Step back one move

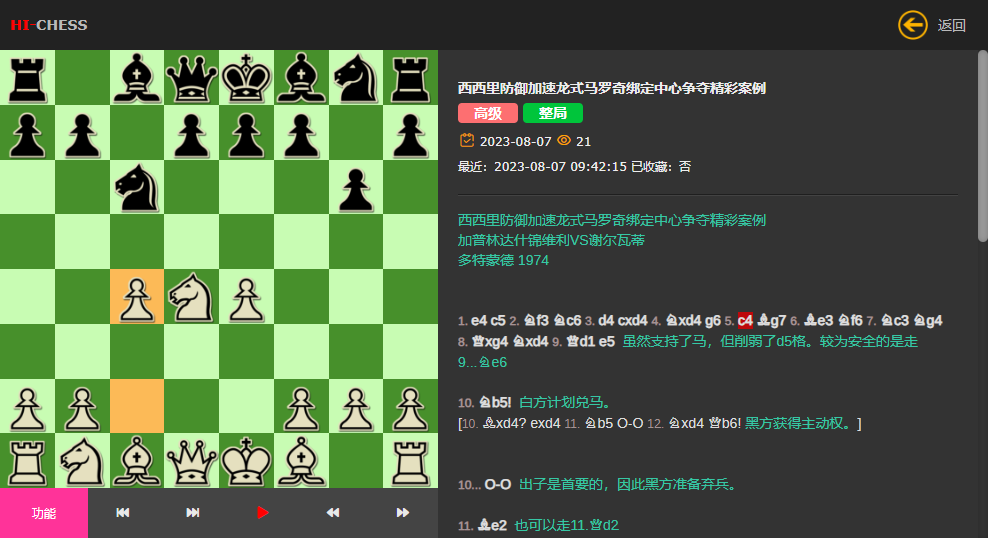(333, 513)
